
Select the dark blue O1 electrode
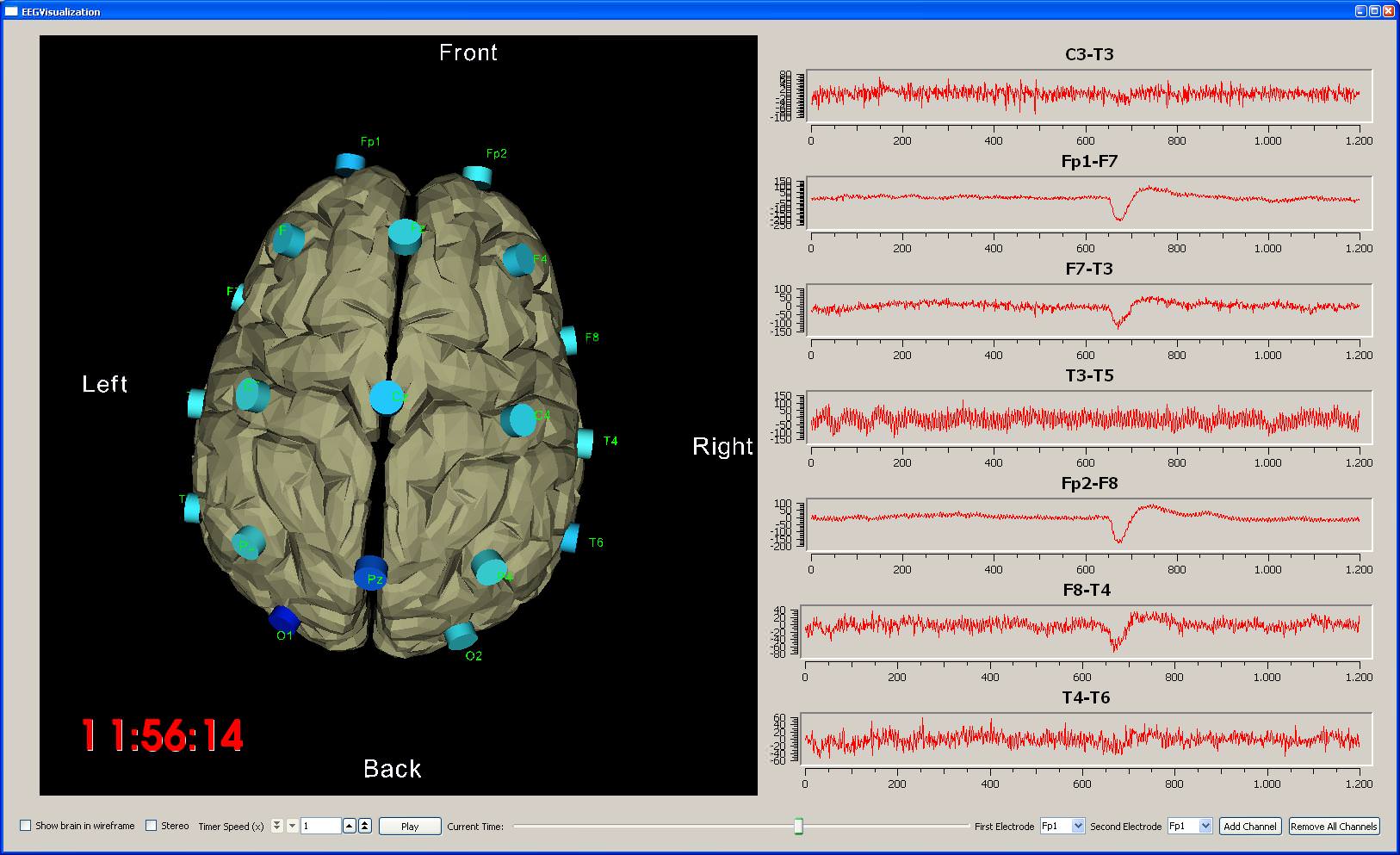pyautogui.click(x=283, y=618)
